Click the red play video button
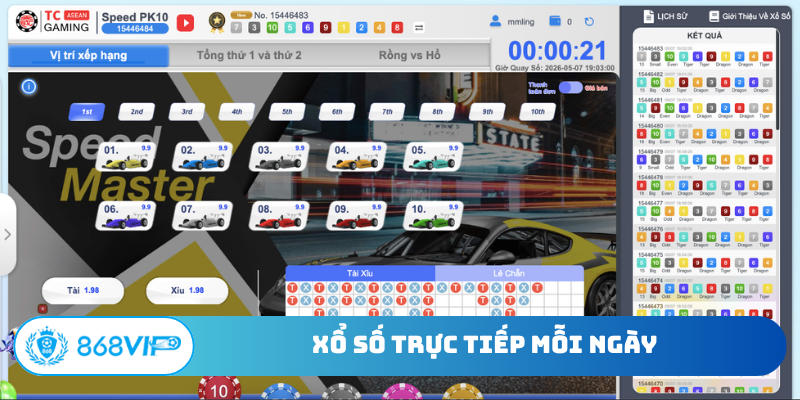Viewport: 800px width, 400px height. pyautogui.click(x=185, y=22)
